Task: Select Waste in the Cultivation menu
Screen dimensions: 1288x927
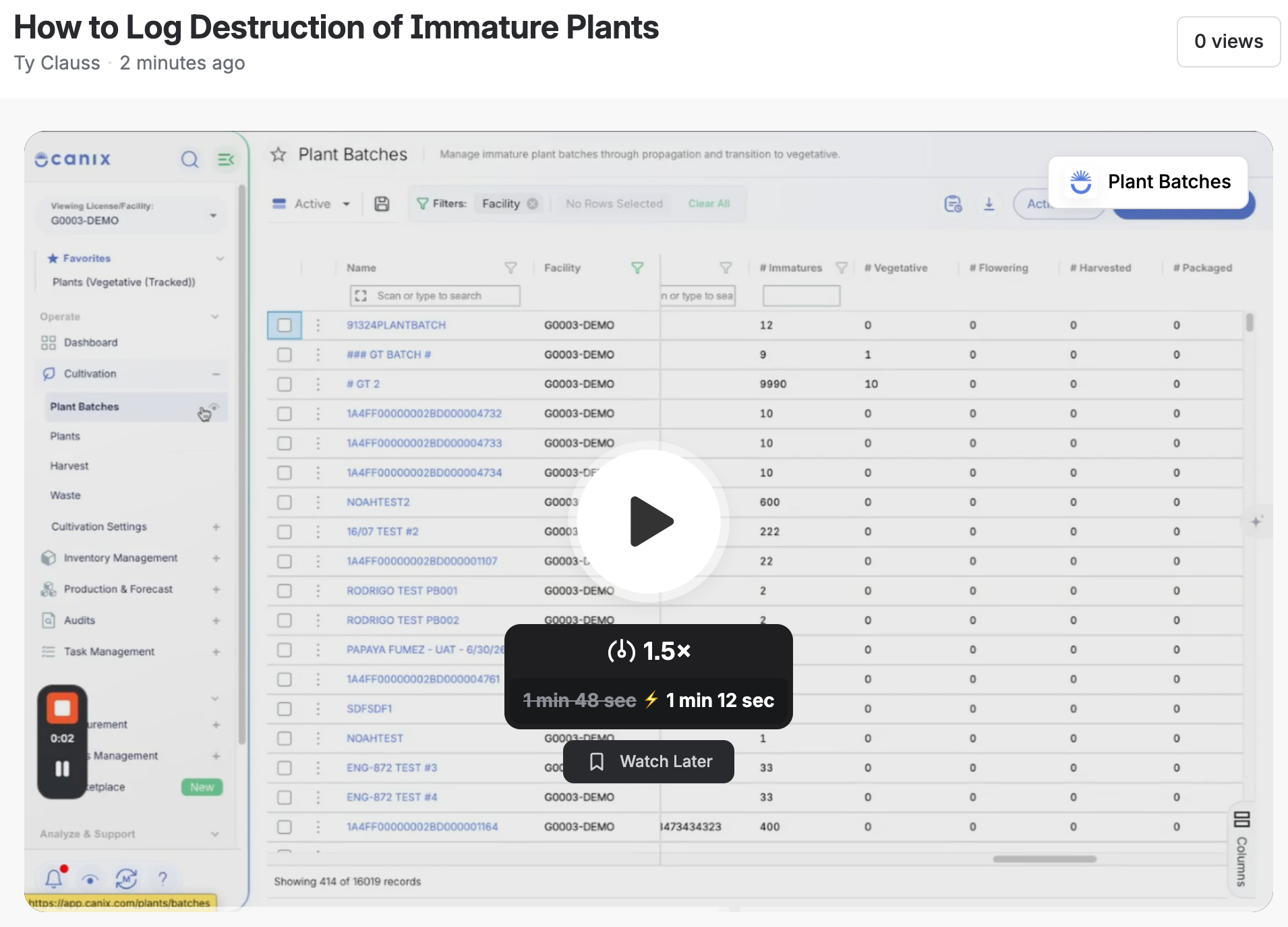Action: tap(65, 495)
